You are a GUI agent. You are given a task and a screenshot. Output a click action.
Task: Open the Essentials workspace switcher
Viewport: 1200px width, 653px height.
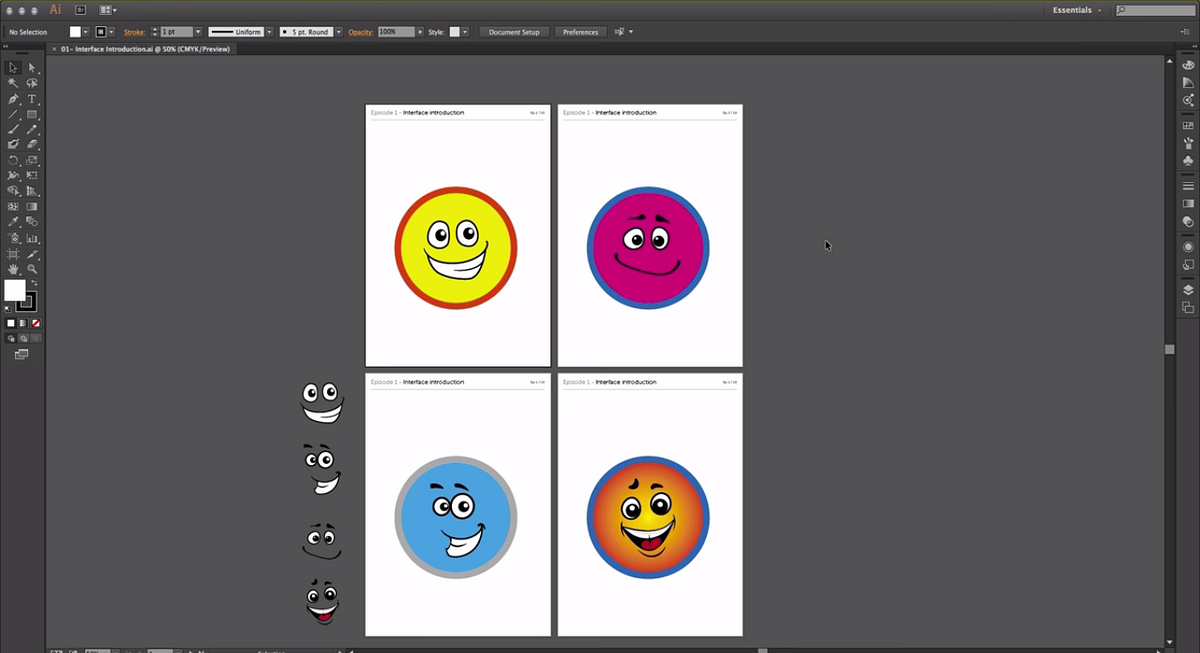(x=1077, y=10)
